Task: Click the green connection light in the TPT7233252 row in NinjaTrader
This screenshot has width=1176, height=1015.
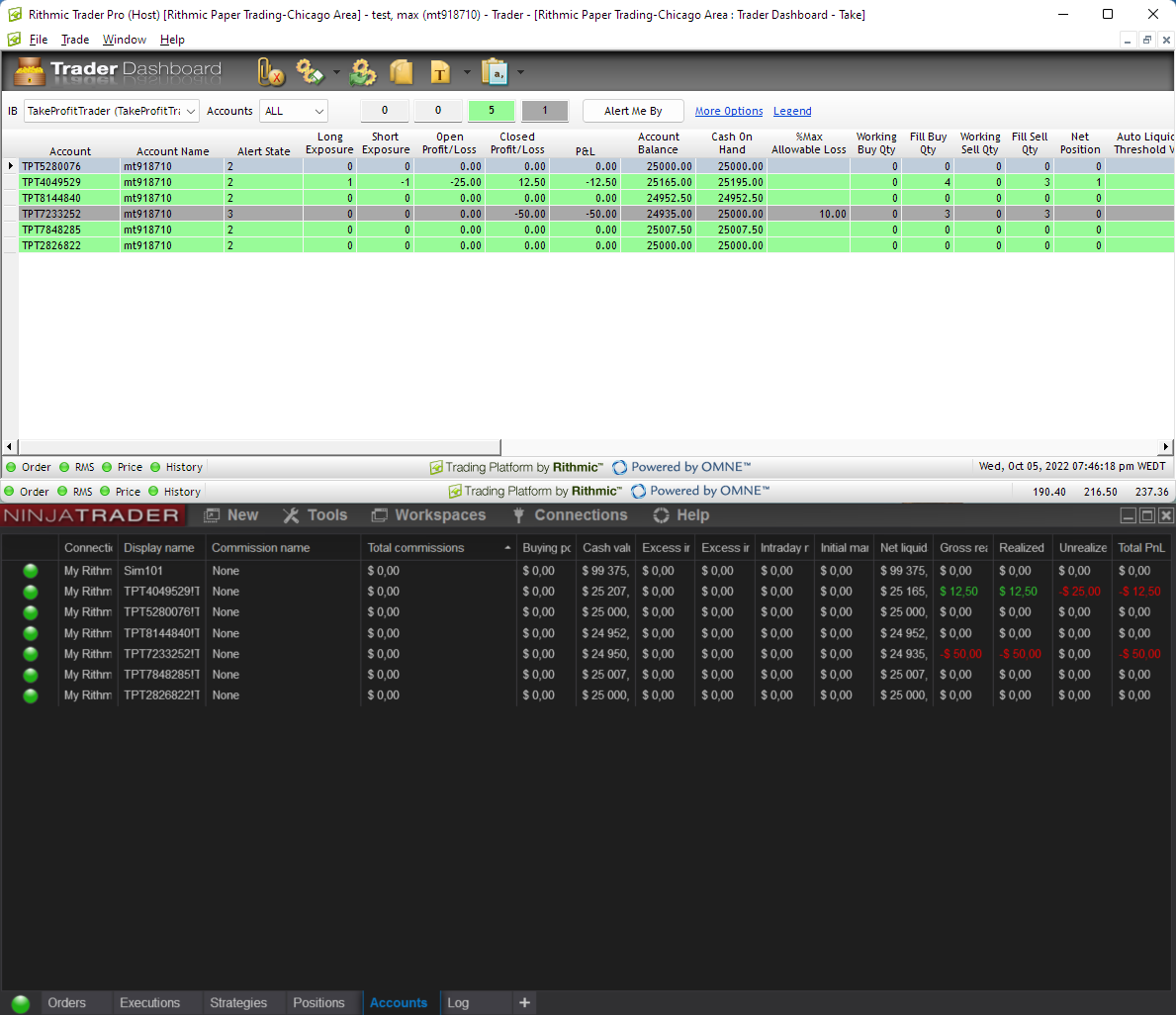Action: tap(30, 654)
